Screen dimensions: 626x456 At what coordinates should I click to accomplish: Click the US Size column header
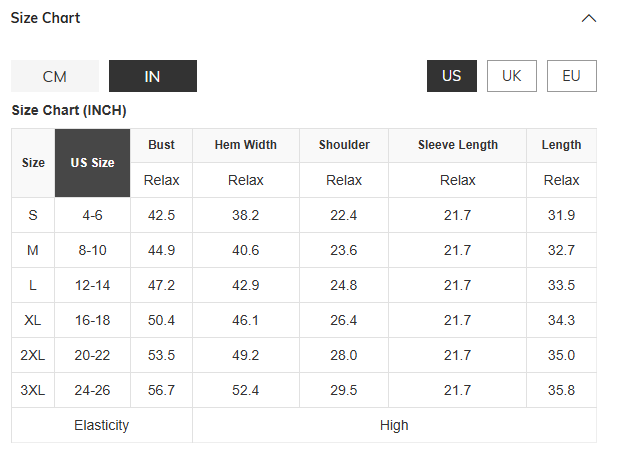93,163
